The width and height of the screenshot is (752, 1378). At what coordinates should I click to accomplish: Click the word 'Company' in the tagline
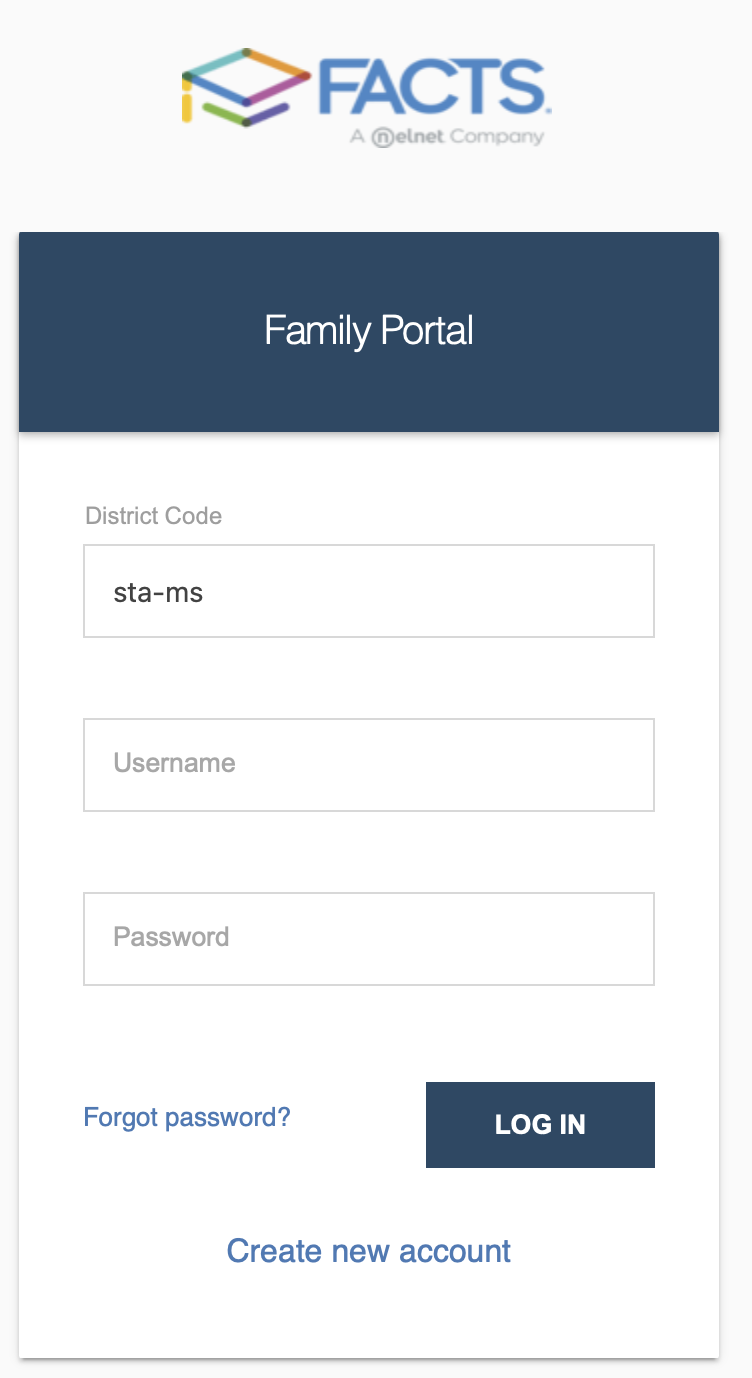(x=497, y=137)
